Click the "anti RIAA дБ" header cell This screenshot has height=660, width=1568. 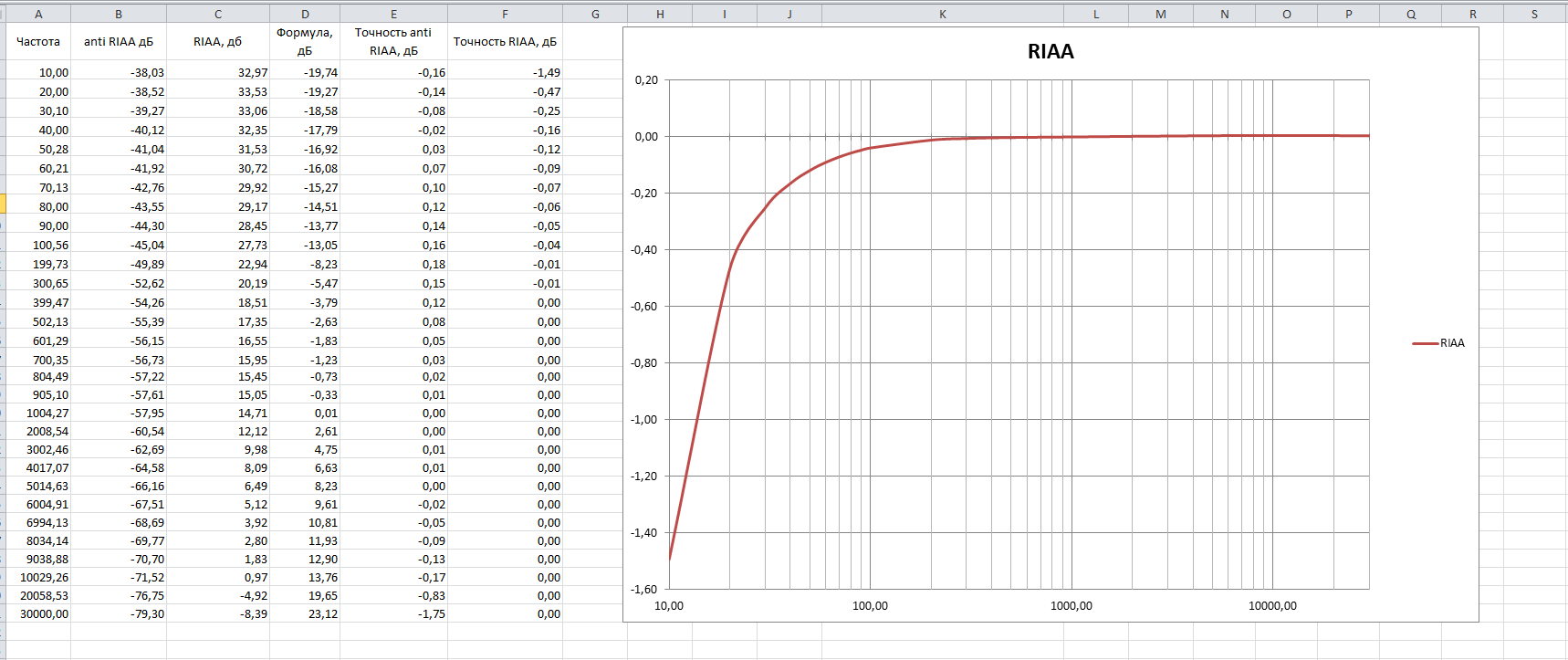click(x=119, y=41)
